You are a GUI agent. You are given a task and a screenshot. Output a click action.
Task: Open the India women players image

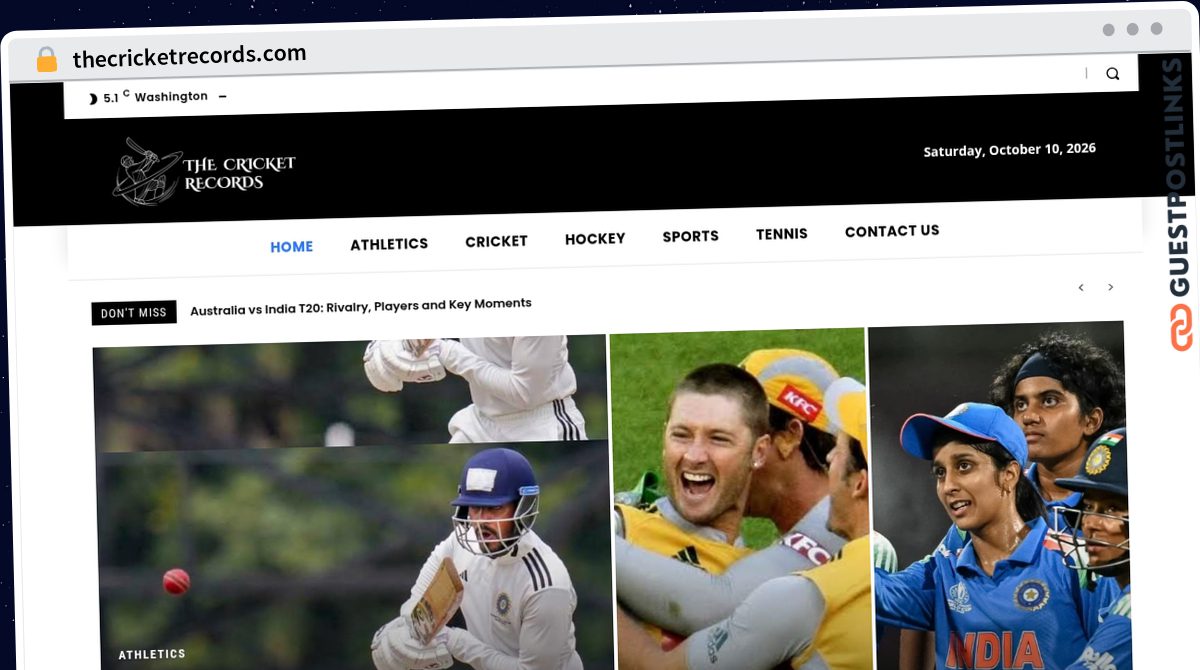[x=1000, y=497]
